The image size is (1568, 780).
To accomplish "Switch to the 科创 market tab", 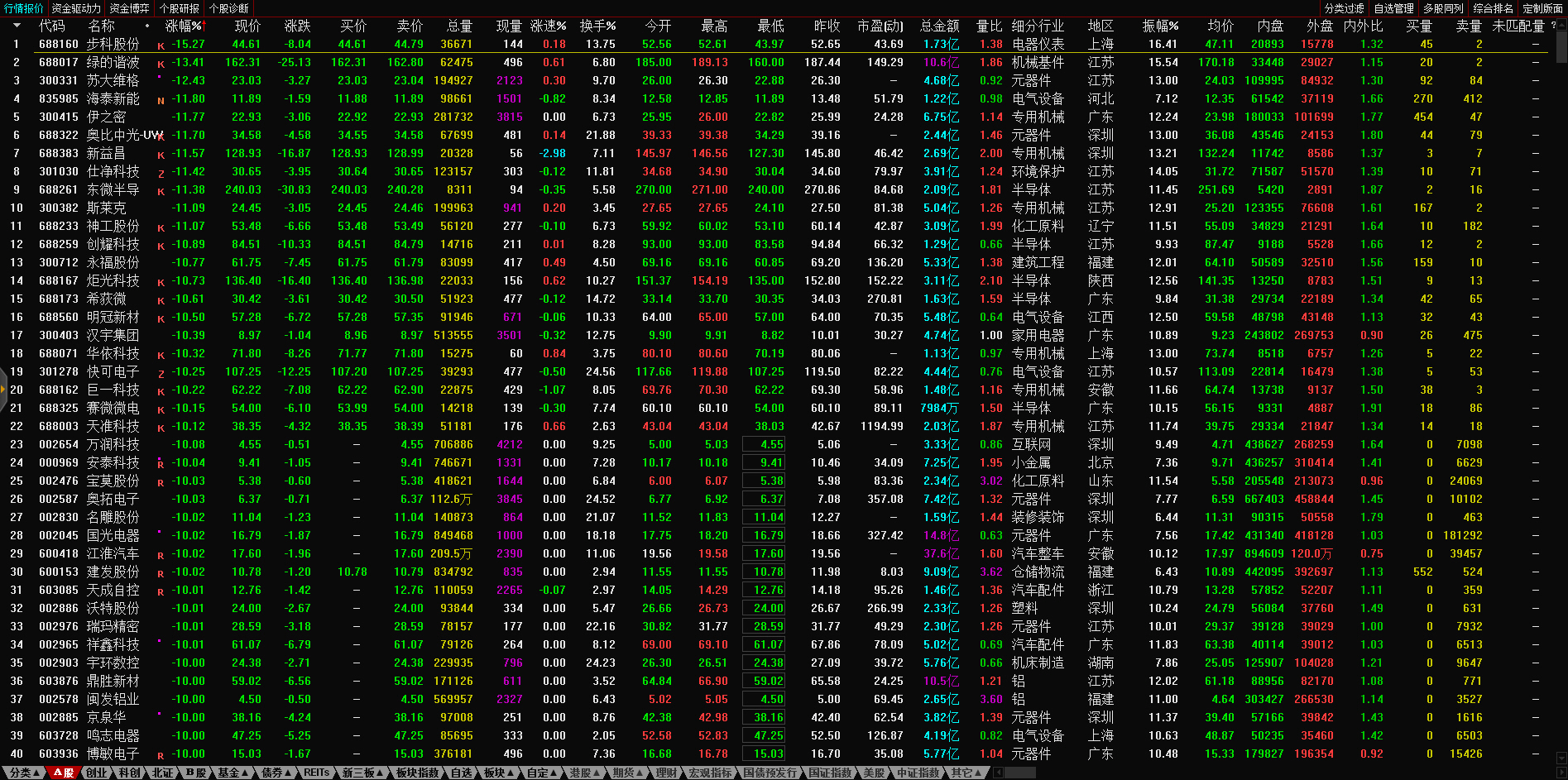I will [129, 773].
